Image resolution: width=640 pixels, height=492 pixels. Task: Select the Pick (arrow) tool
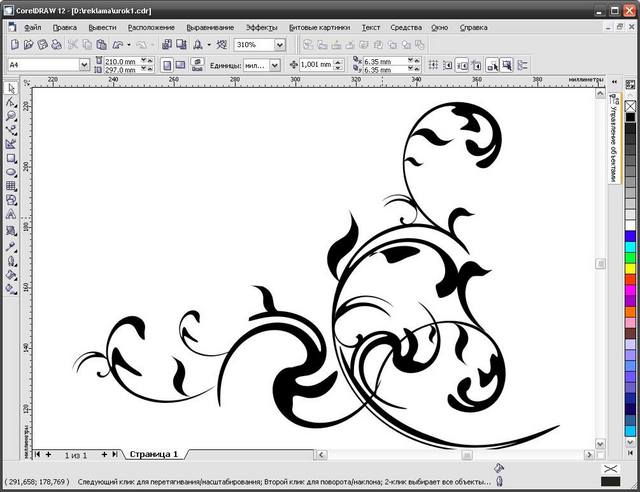click(11, 88)
